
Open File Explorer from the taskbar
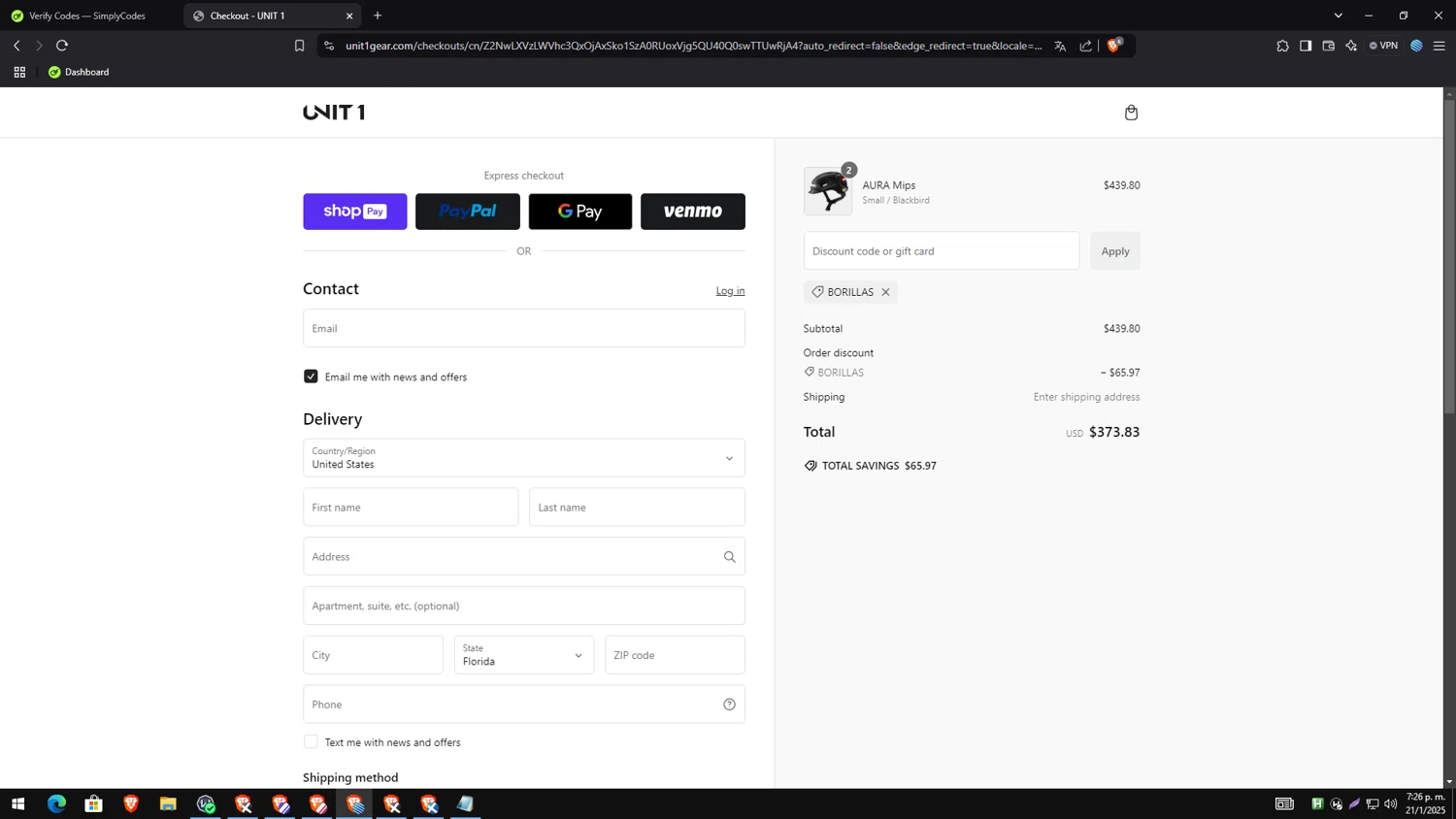tap(168, 803)
